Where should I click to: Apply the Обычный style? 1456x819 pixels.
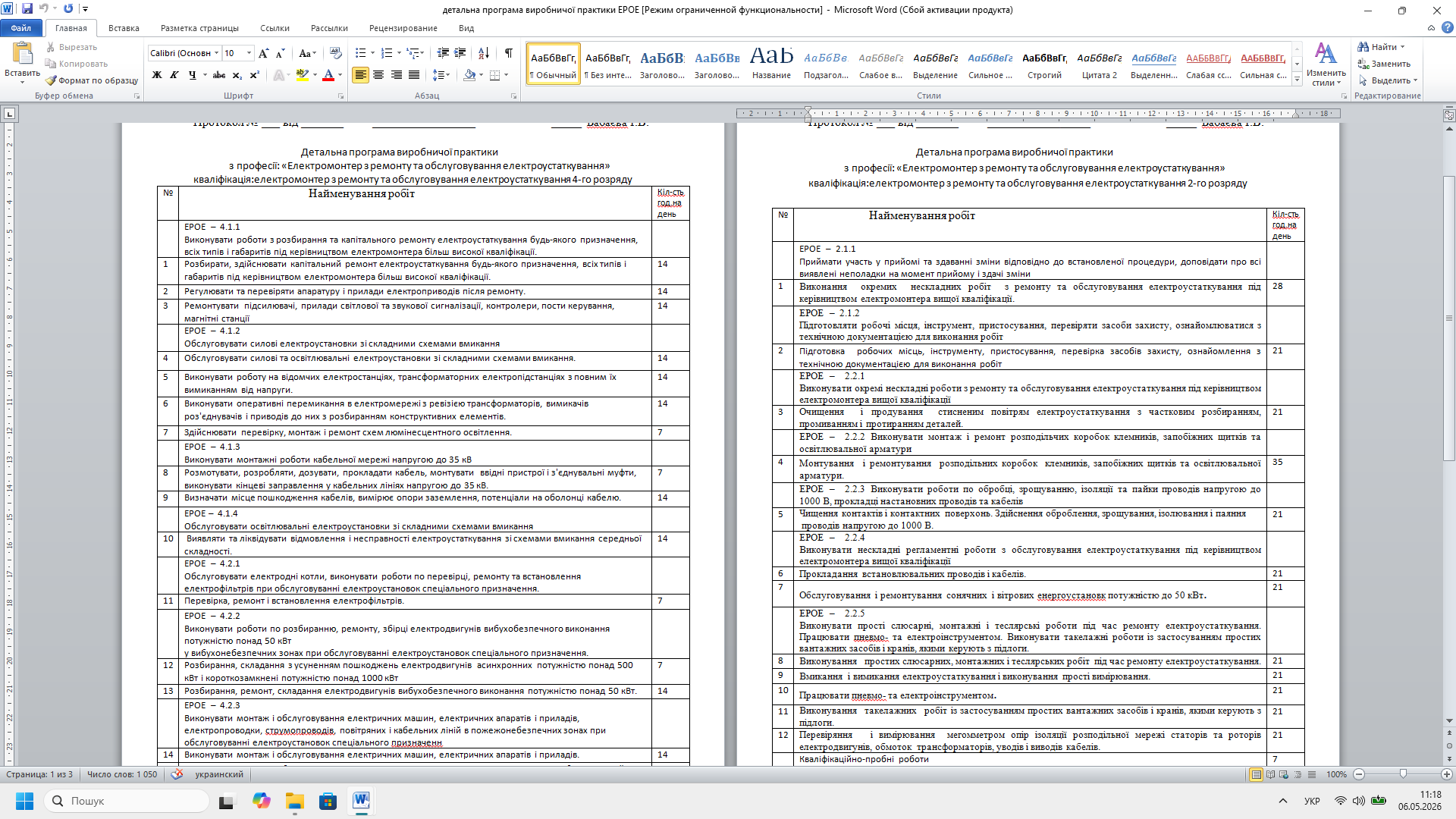(554, 64)
